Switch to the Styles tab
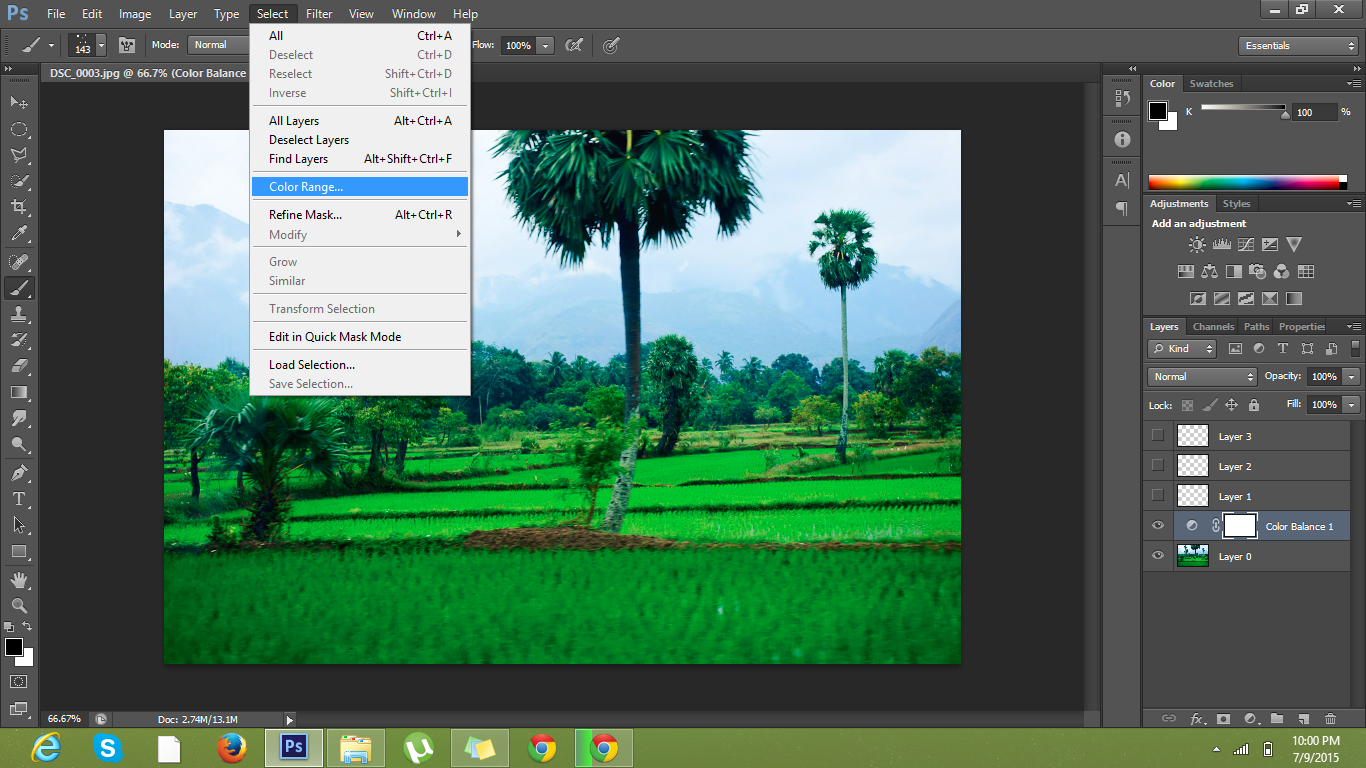1366x768 pixels. pyautogui.click(x=1236, y=204)
